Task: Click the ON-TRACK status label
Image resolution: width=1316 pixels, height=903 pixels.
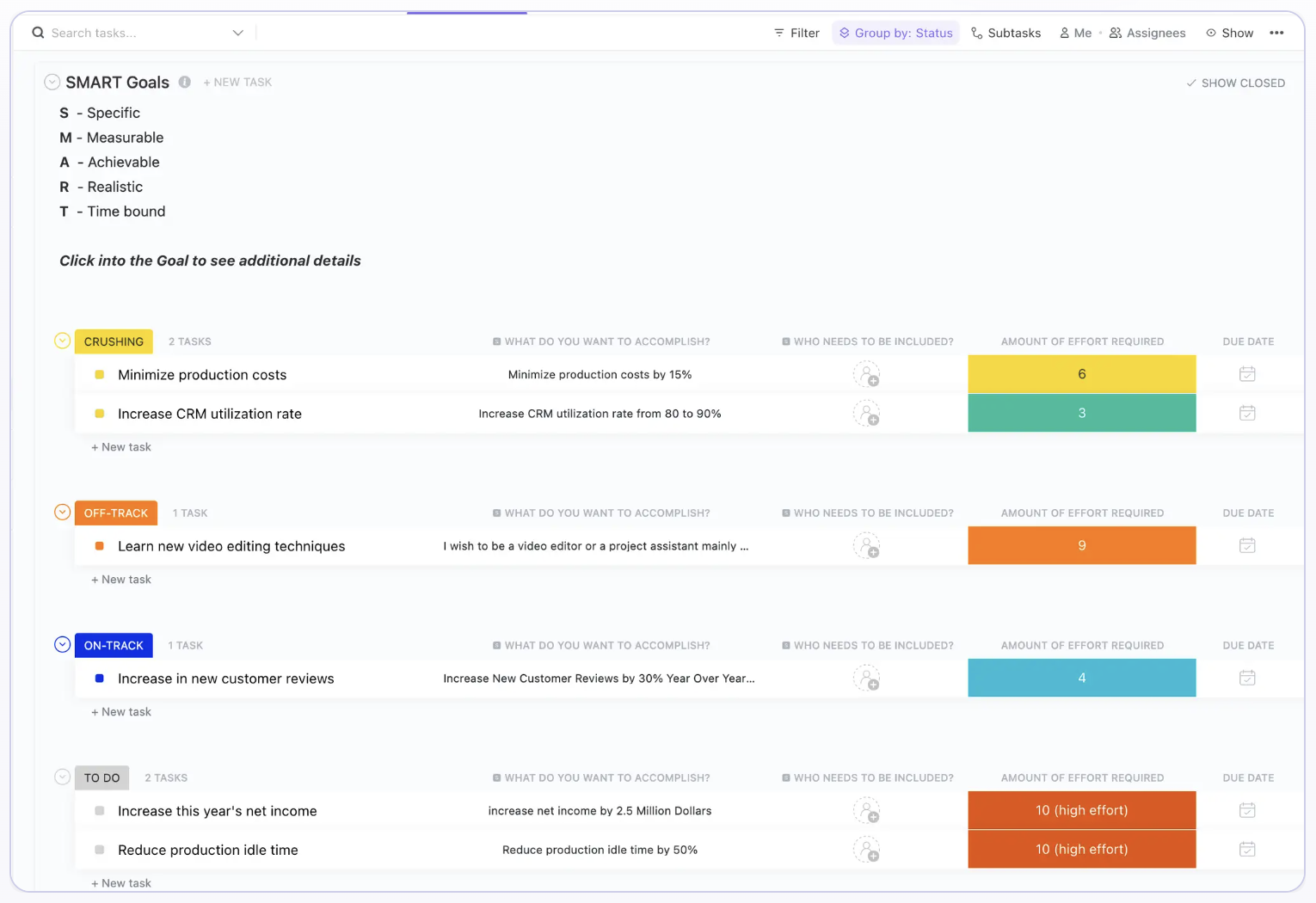Action: coord(114,645)
